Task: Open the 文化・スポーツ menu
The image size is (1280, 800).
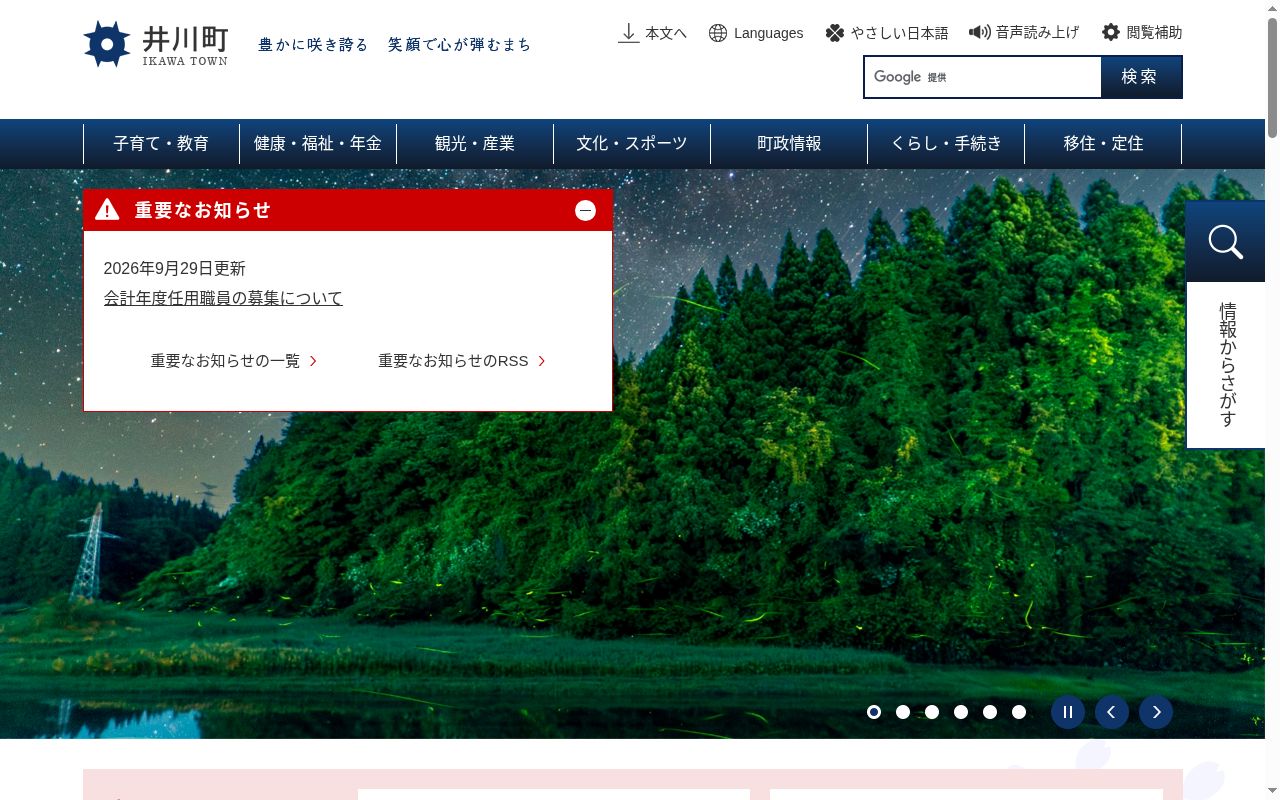Action: coord(632,144)
